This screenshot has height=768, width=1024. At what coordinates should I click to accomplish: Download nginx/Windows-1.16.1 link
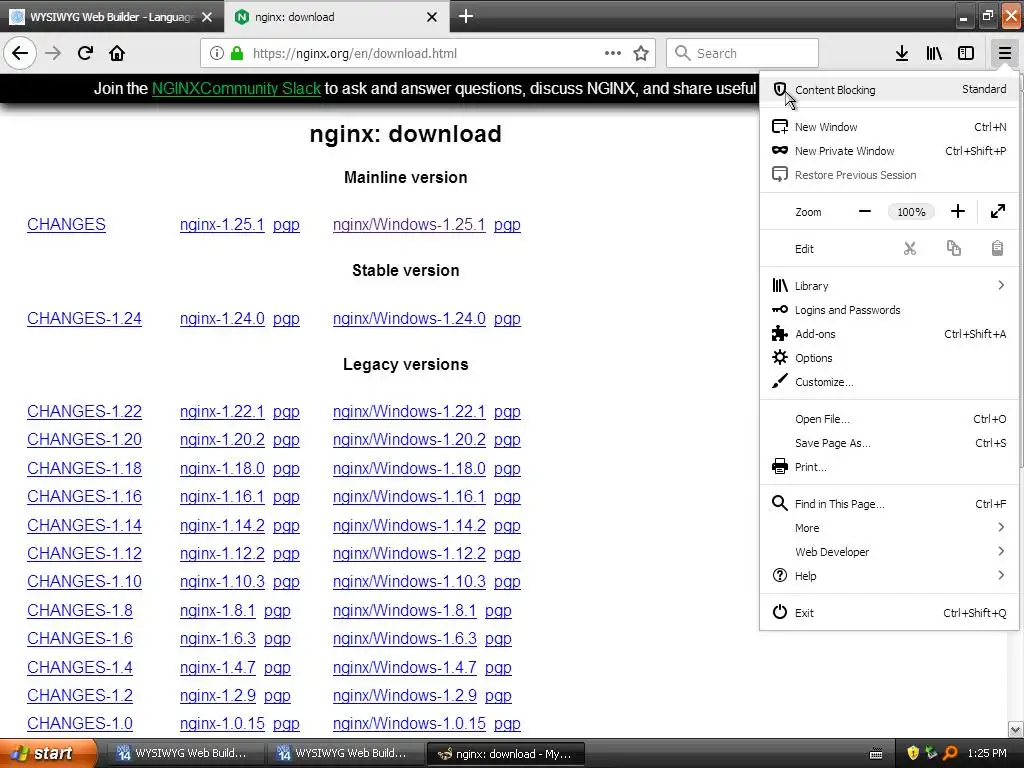409,497
